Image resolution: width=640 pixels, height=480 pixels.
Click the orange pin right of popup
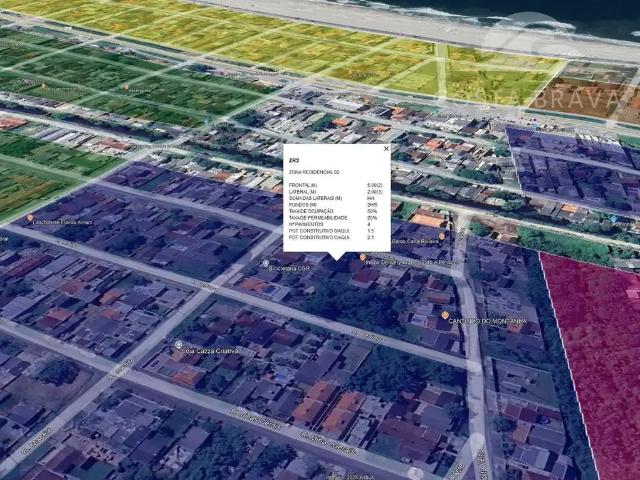click(x=441, y=235)
